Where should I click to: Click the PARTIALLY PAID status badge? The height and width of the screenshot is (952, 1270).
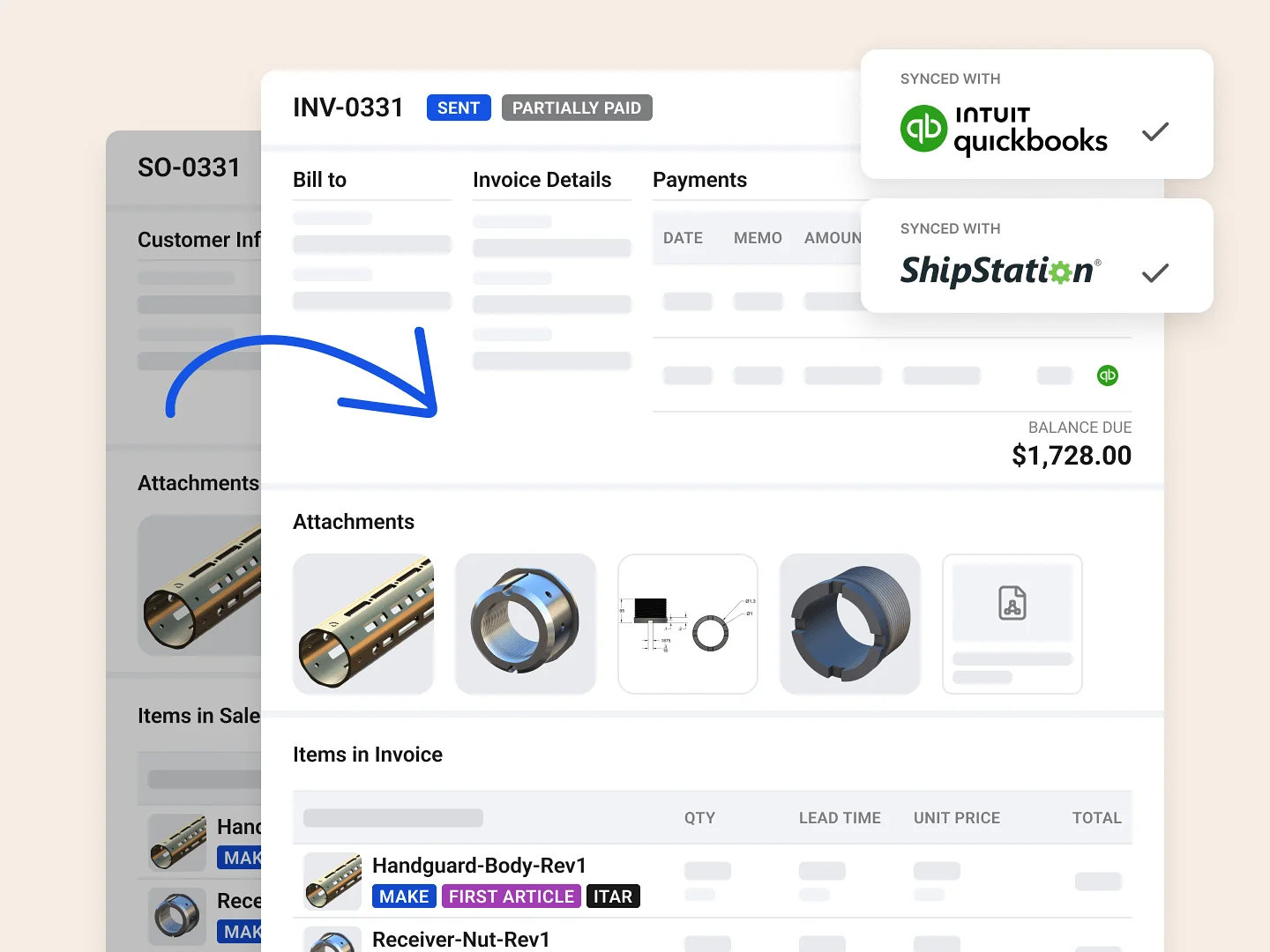pyautogui.click(x=577, y=108)
